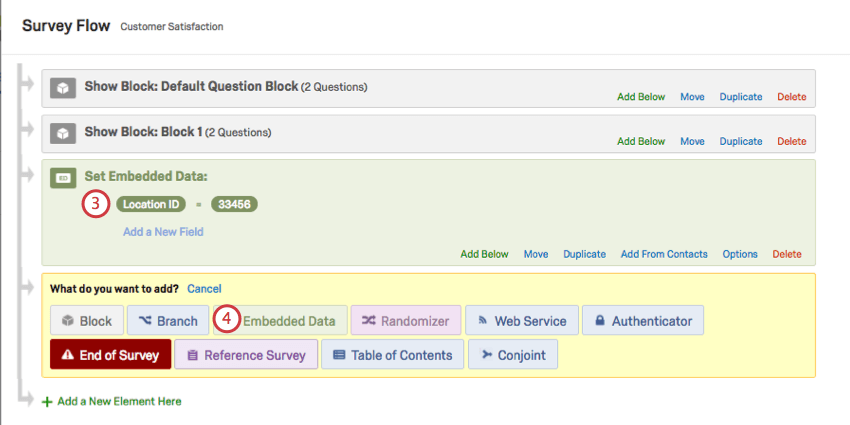Insert a Table of Contents element

tap(393, 354)
